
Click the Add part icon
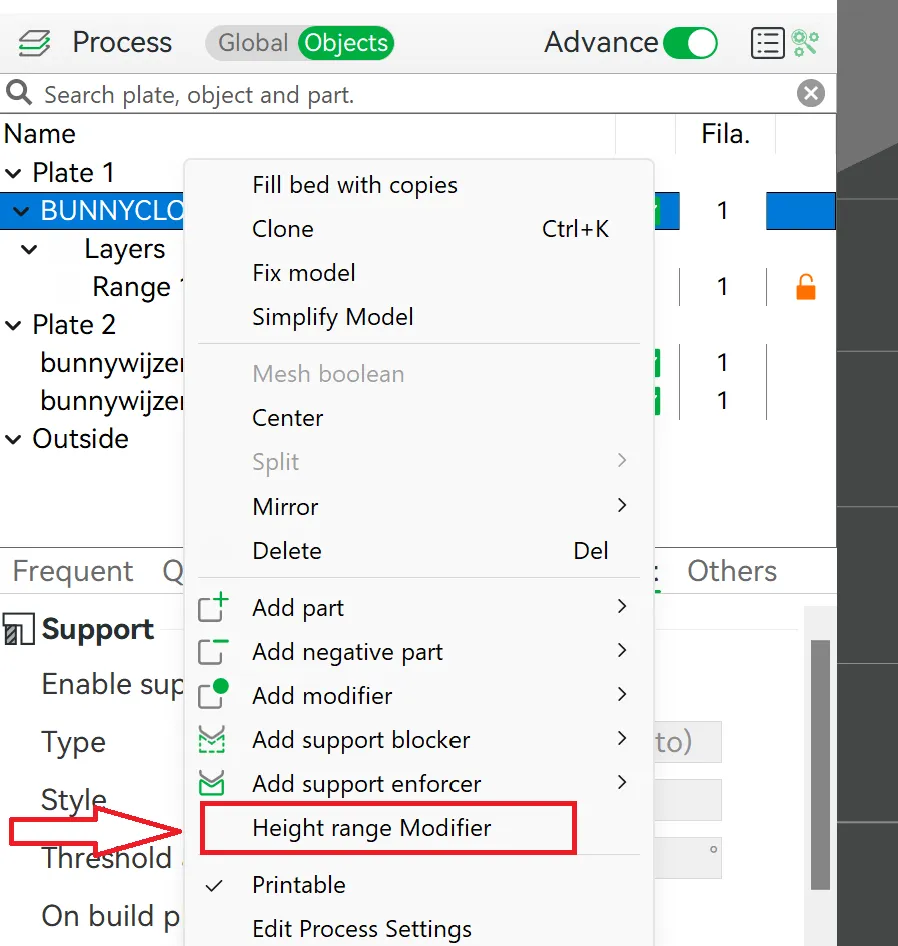[x=213, y=608]
